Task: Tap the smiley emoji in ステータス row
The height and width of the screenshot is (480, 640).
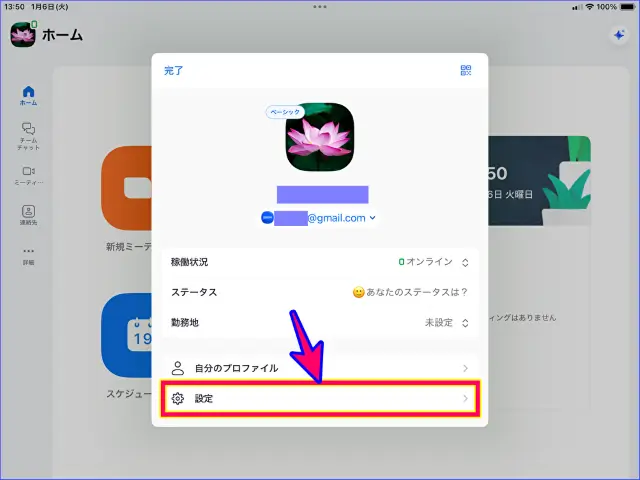Action: click(x=358, y=292)
